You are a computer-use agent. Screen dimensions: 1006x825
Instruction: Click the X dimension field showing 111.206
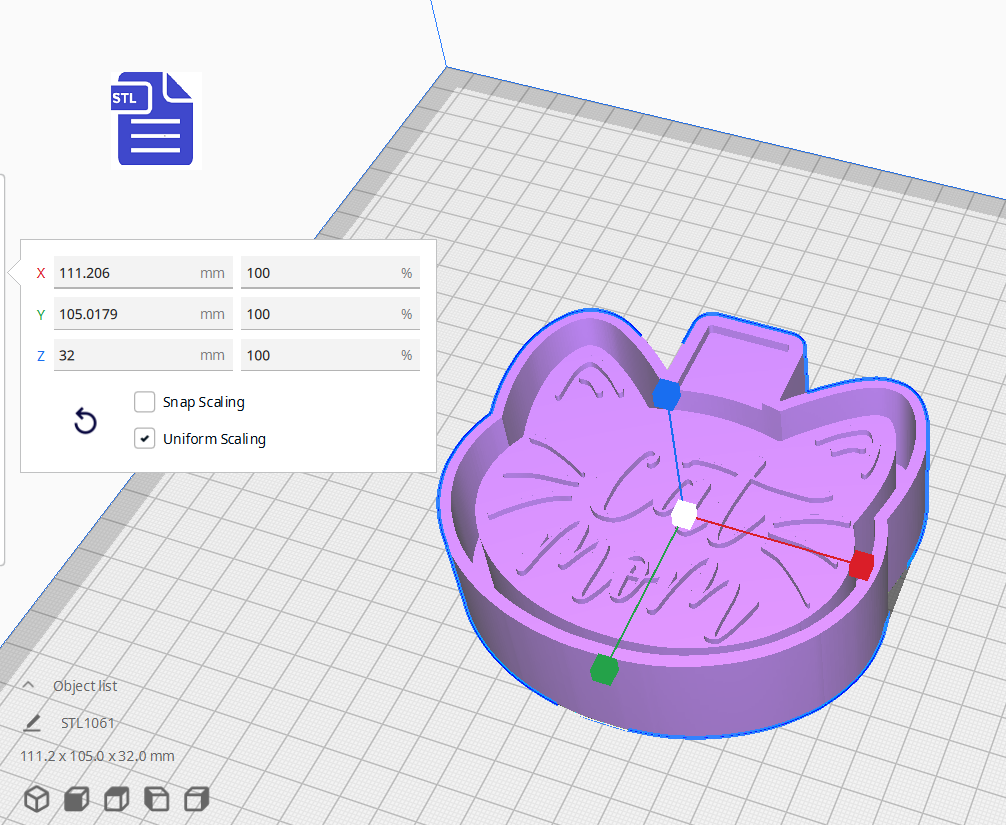click(125, 273)
